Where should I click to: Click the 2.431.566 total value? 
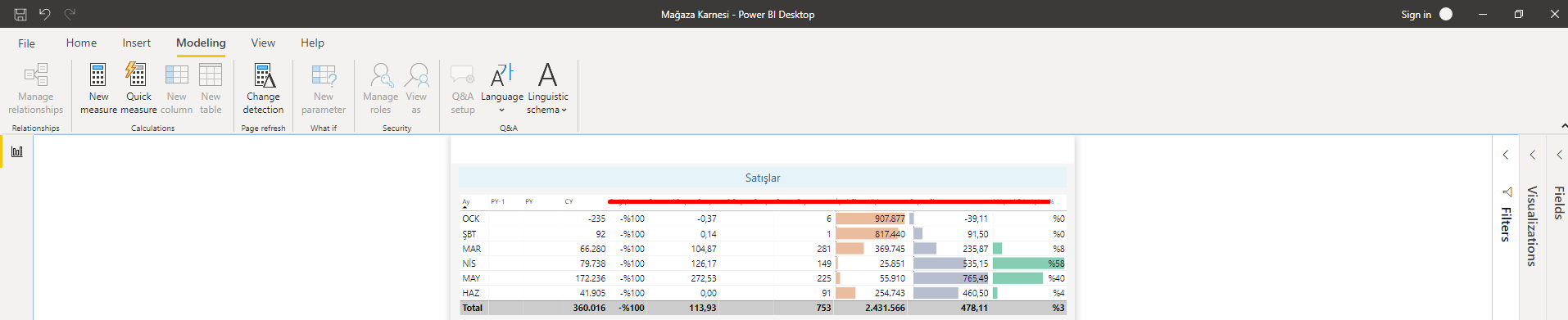[x=885, y=308]
